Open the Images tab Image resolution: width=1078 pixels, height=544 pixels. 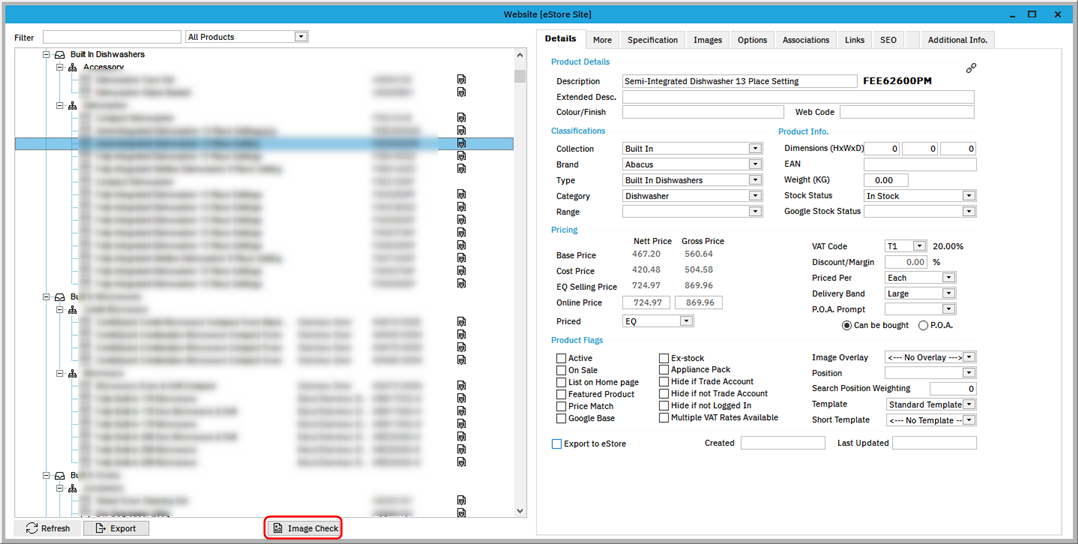pyautogui.click(x=707, y=40)
